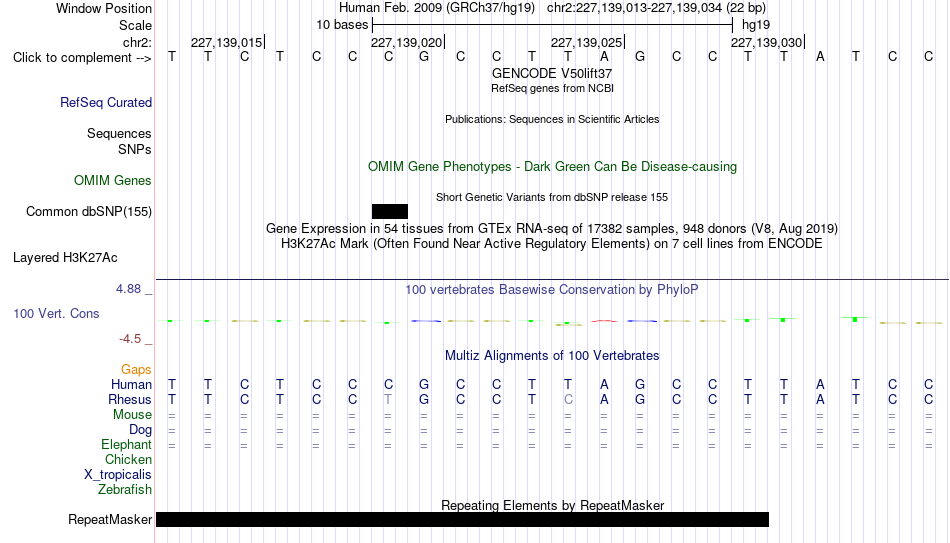Click the Rhesus alignment row label
Screen dimensions: 950x543
click(x=130, y=400)
